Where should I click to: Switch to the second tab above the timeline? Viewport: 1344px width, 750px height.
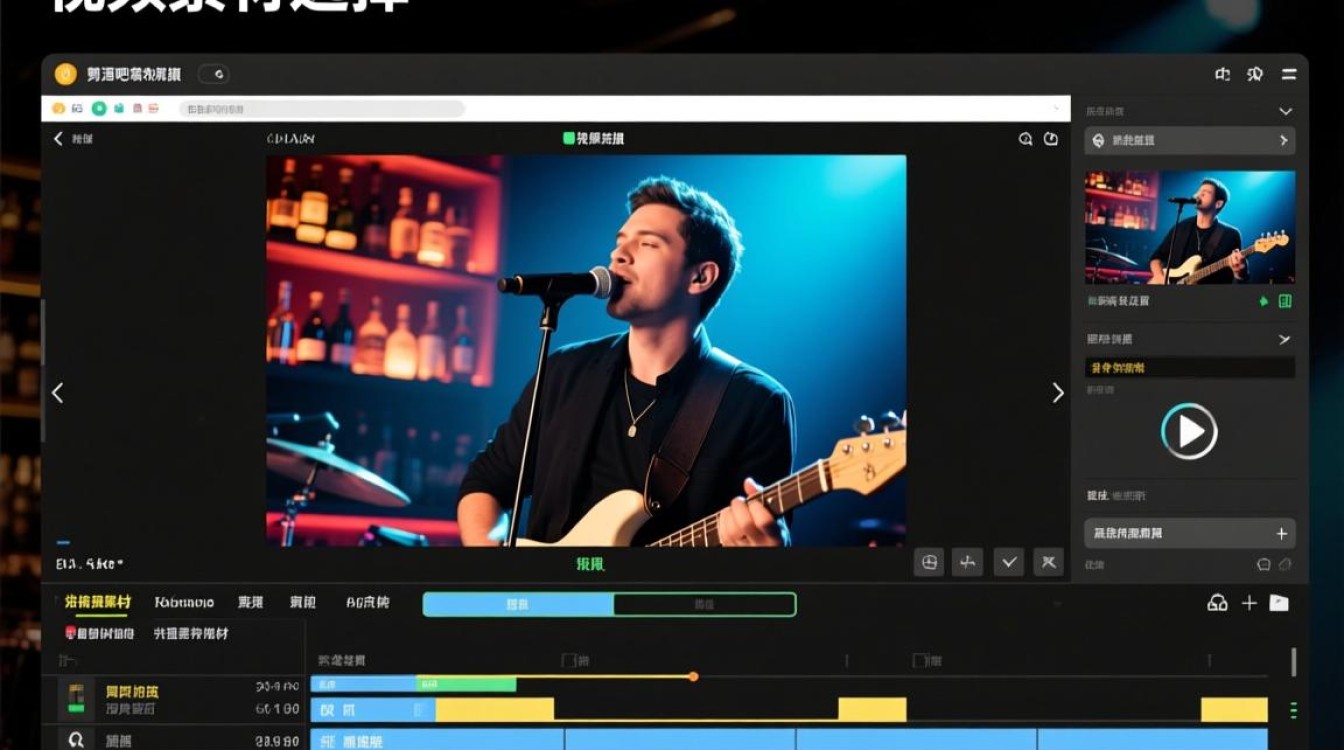coord(185,602)
